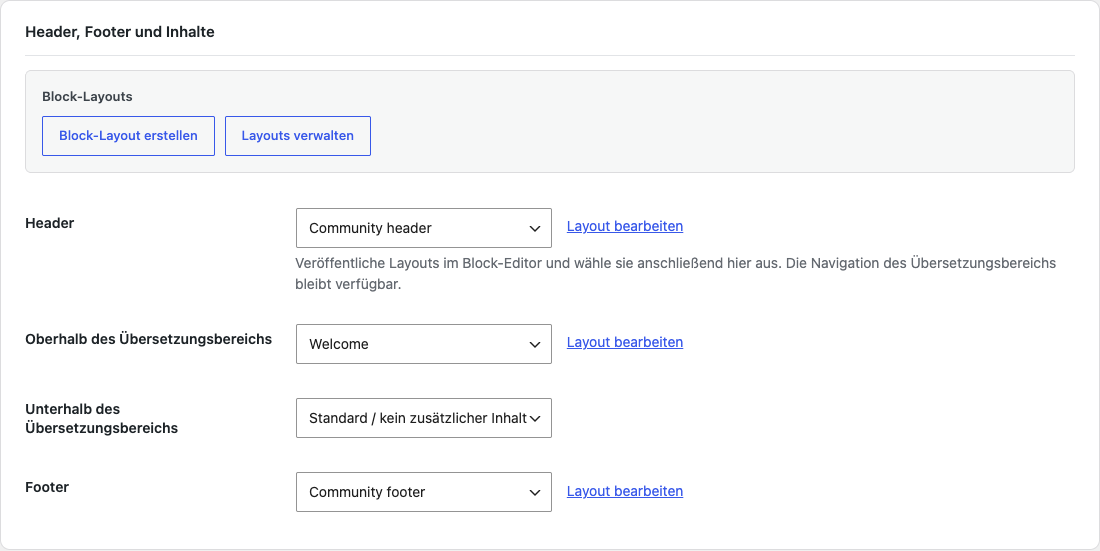Image resolution: width=1100 pixels, height=551 pixels.
Task: Click Layout bearbeiten next to Welcome
Action: pos(624,343)
